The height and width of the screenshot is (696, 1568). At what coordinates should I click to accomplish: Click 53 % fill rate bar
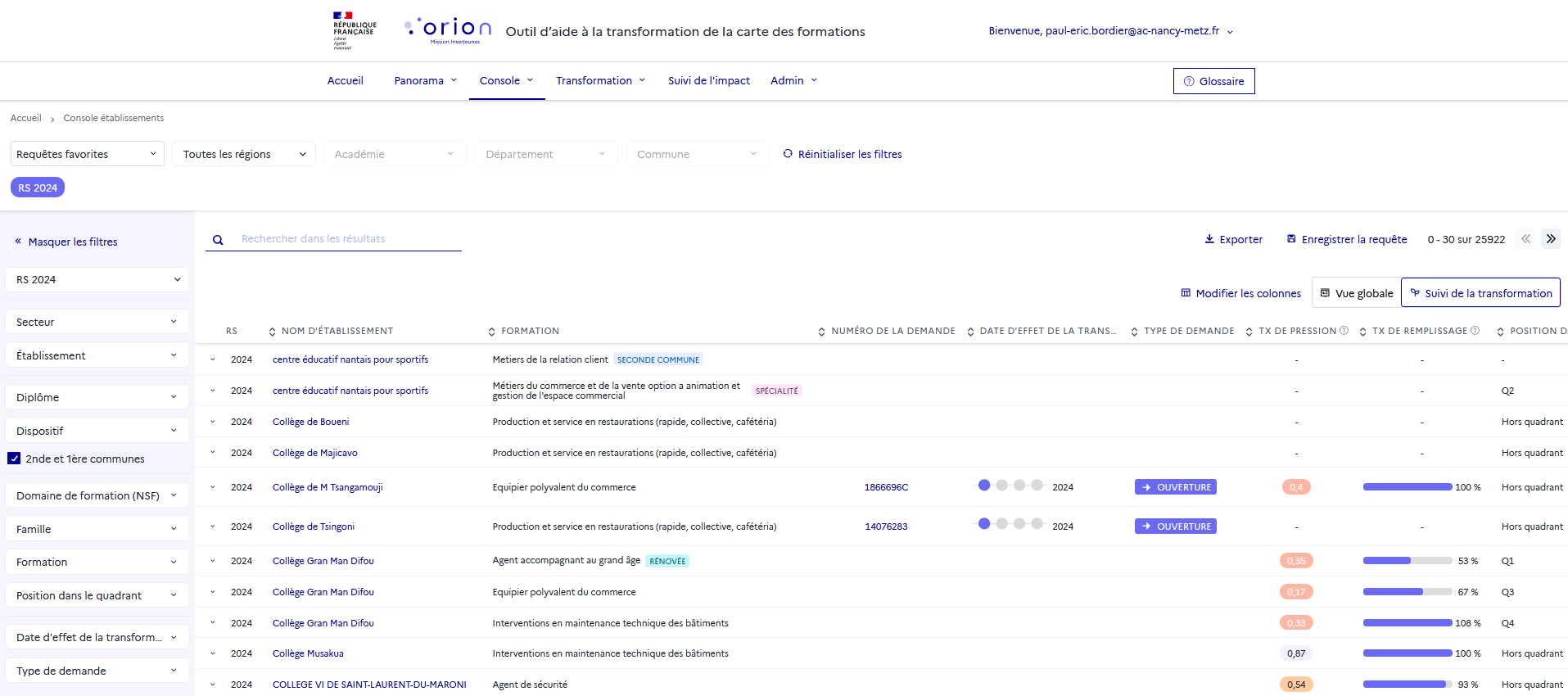1408,561
